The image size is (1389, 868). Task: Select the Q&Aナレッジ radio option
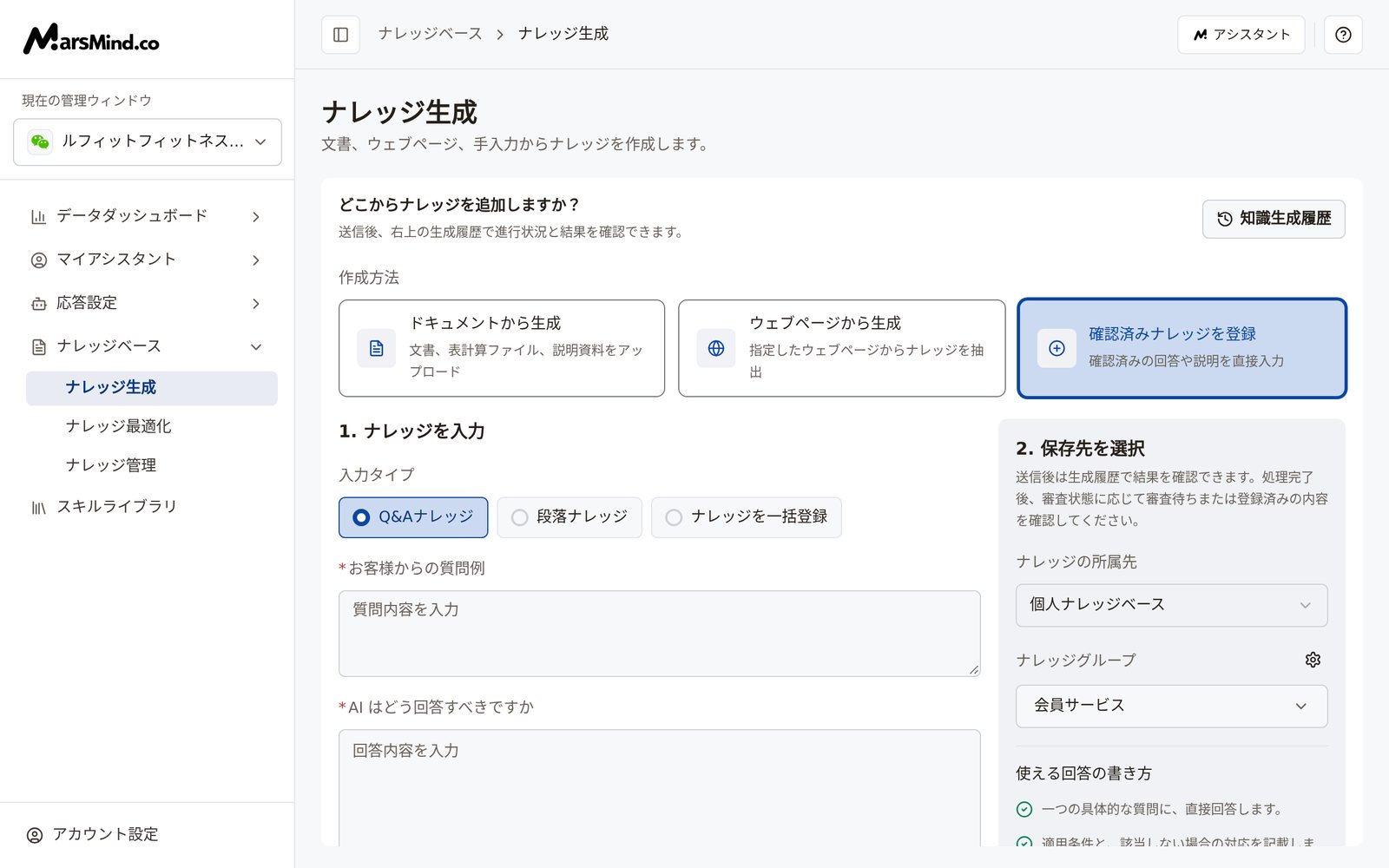413,517
